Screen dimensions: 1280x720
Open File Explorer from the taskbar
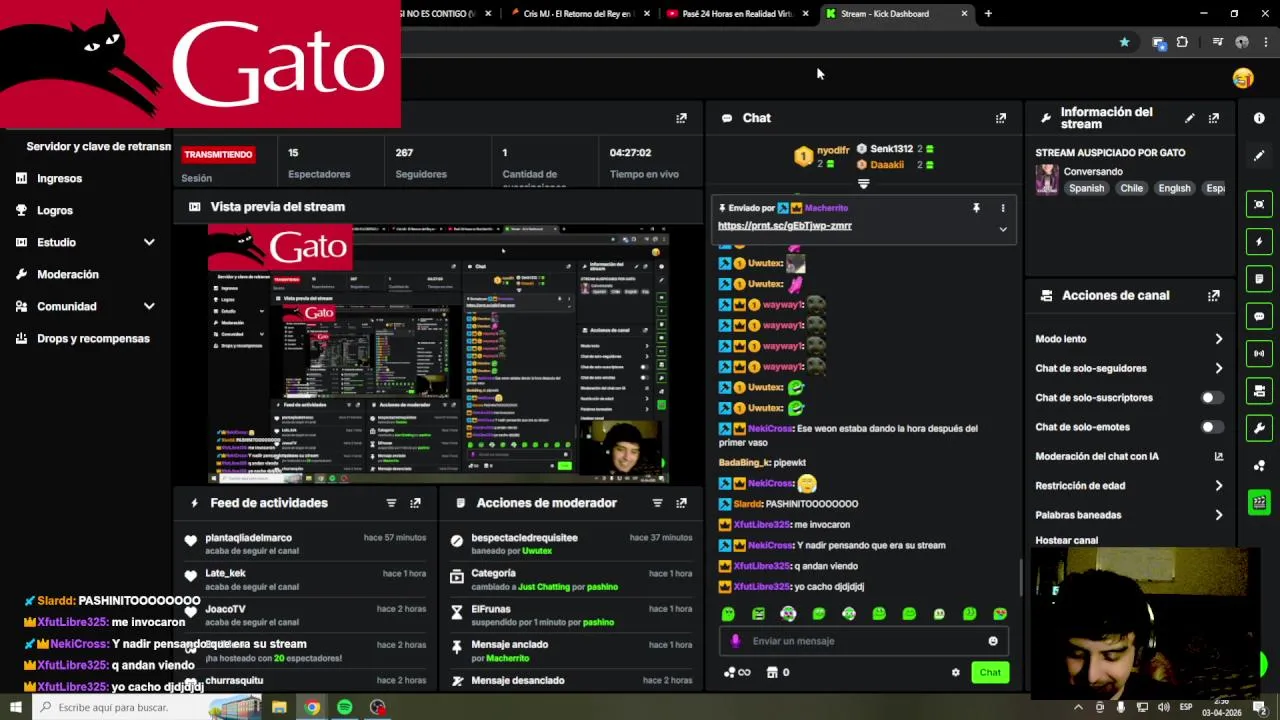279,707
